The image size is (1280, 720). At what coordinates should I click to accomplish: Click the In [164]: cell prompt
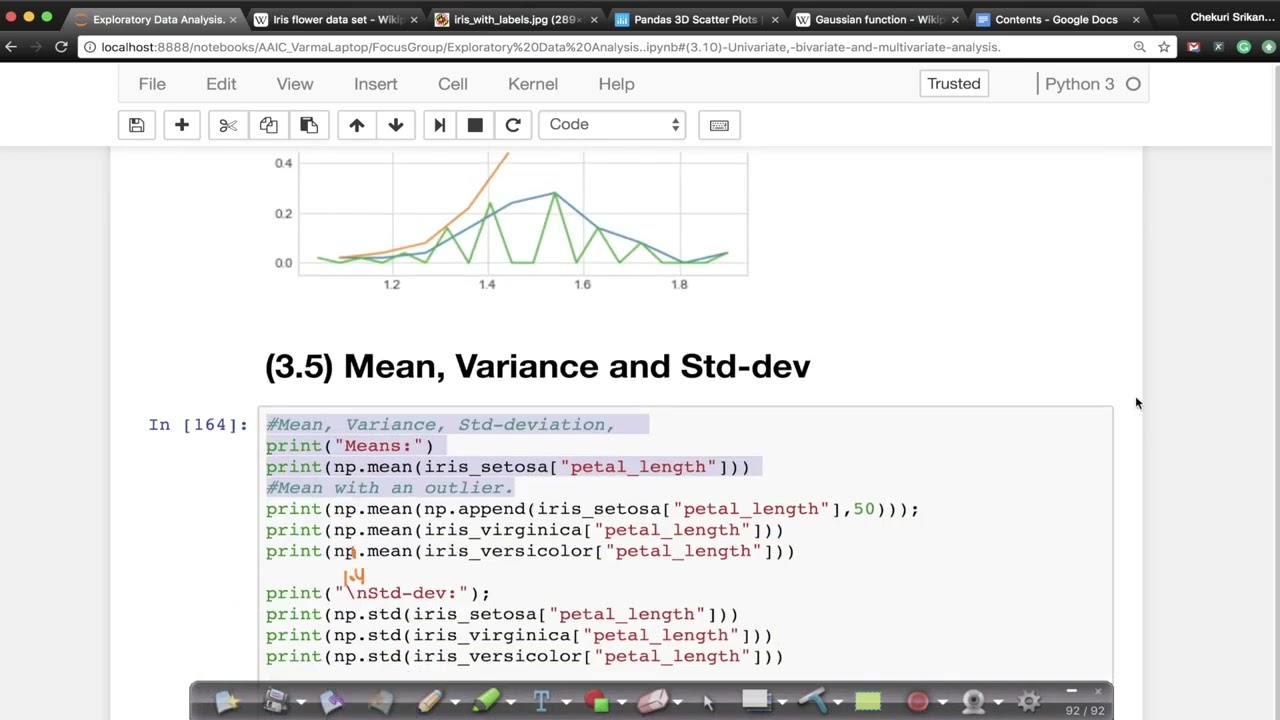coord(198,425)
